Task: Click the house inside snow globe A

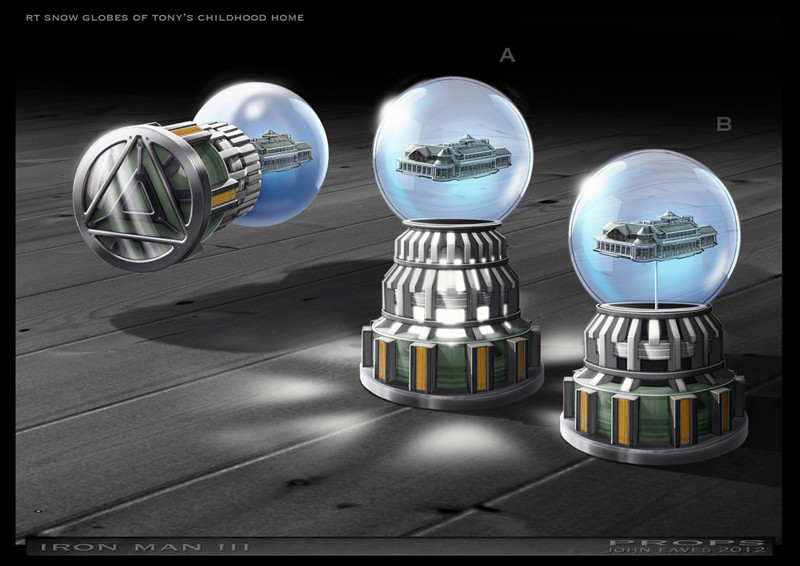Action: [x=453, y=158]
